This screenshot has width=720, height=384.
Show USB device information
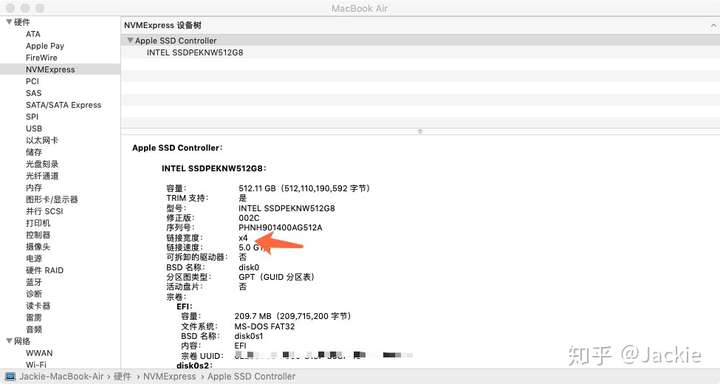[x=34, y=129]
